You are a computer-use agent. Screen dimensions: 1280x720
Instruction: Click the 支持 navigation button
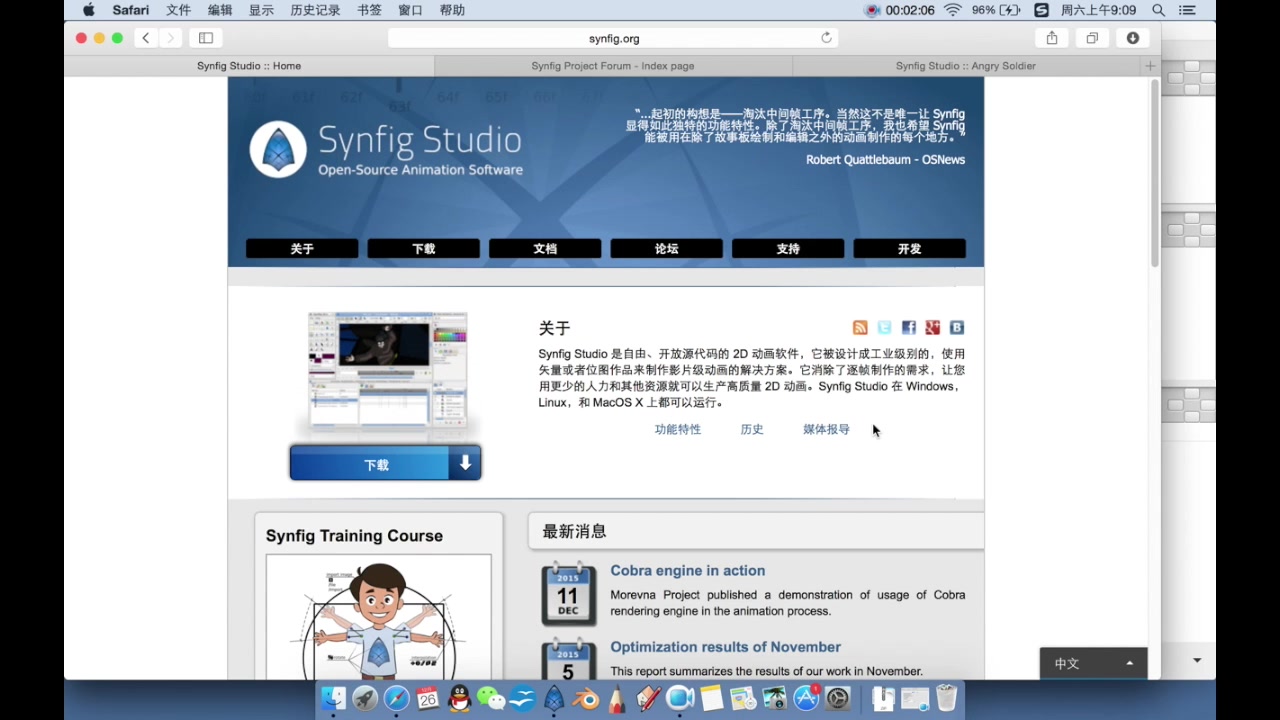point(788,249)
